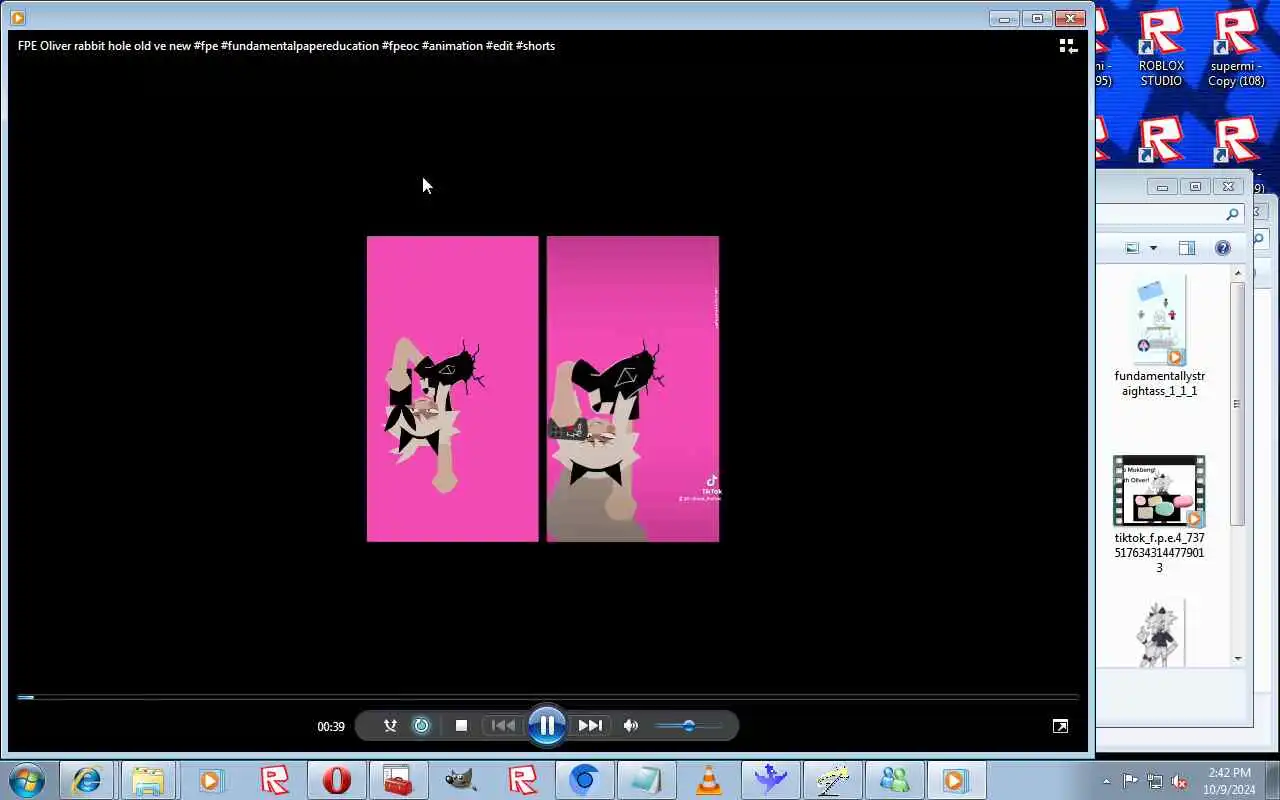Viewport: 1280px width, 800px height.
Task: Open Internet Explorer from the taskbar
Action: coord(86,780)
